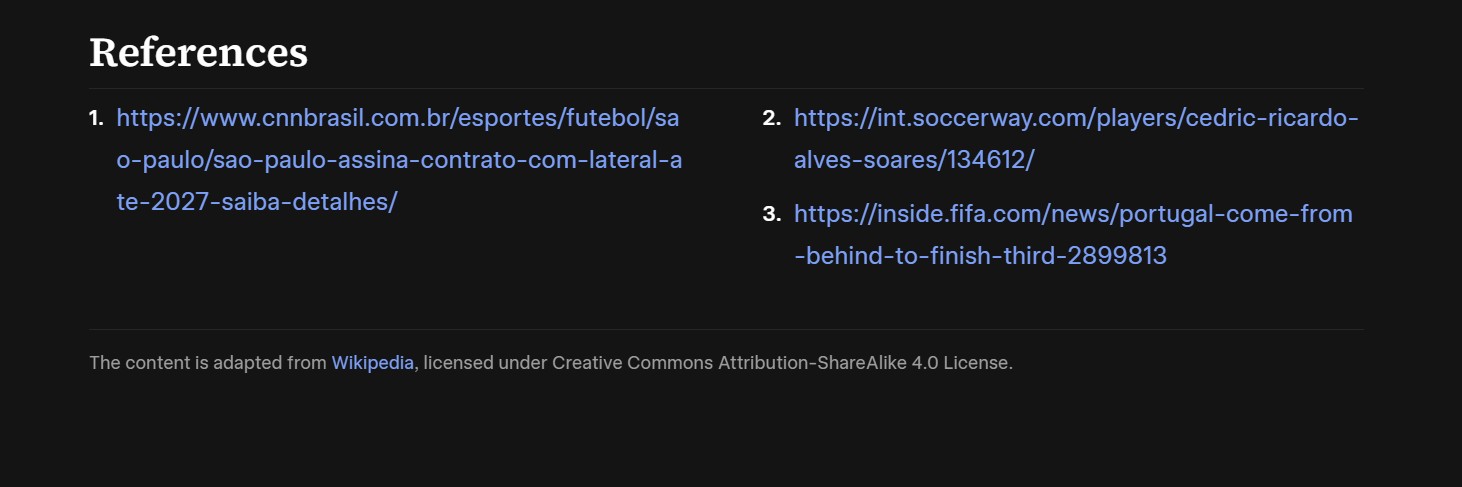Click the "-behind-to-finish-third-2899813" link line
Image resolution: width=1462 pixels, height=487 pixels.
[x=980, y=256]
